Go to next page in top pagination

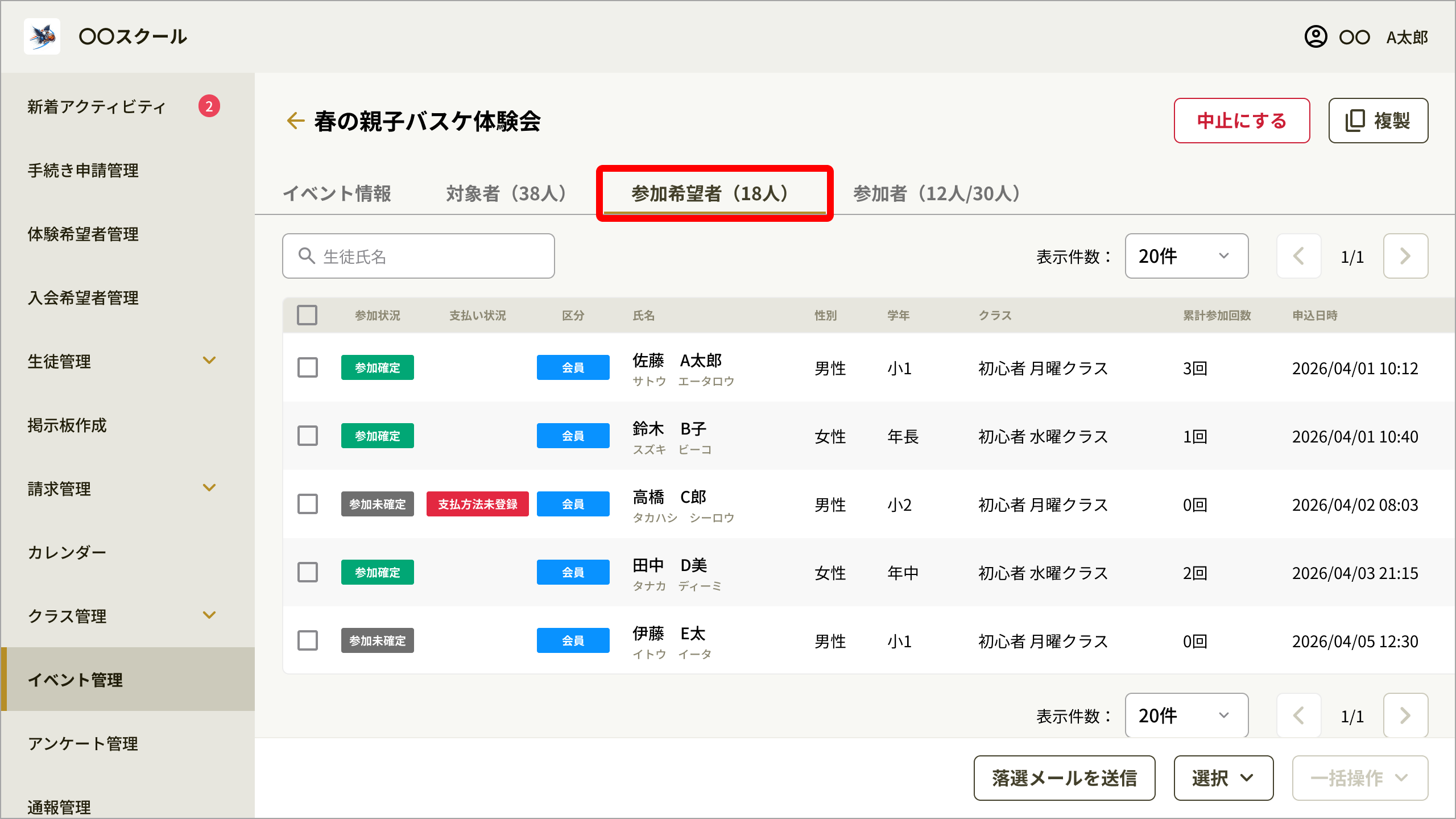[x=1405, y=256]
